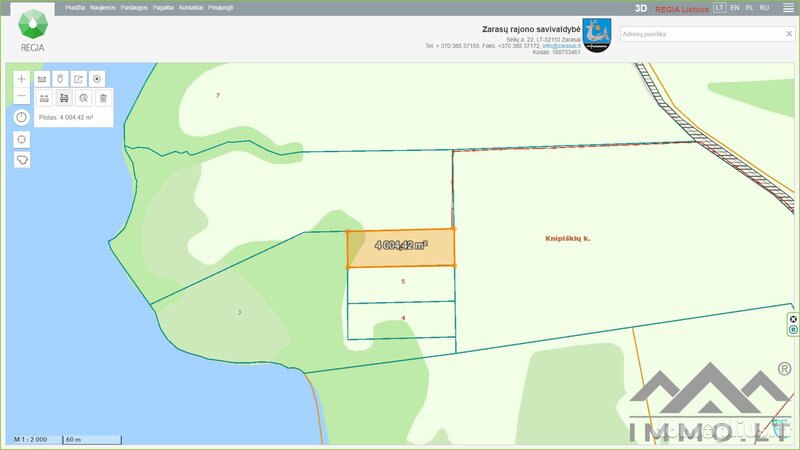Switch language to PL
Viewport: 800px width, 450px height.
(749, 8)
